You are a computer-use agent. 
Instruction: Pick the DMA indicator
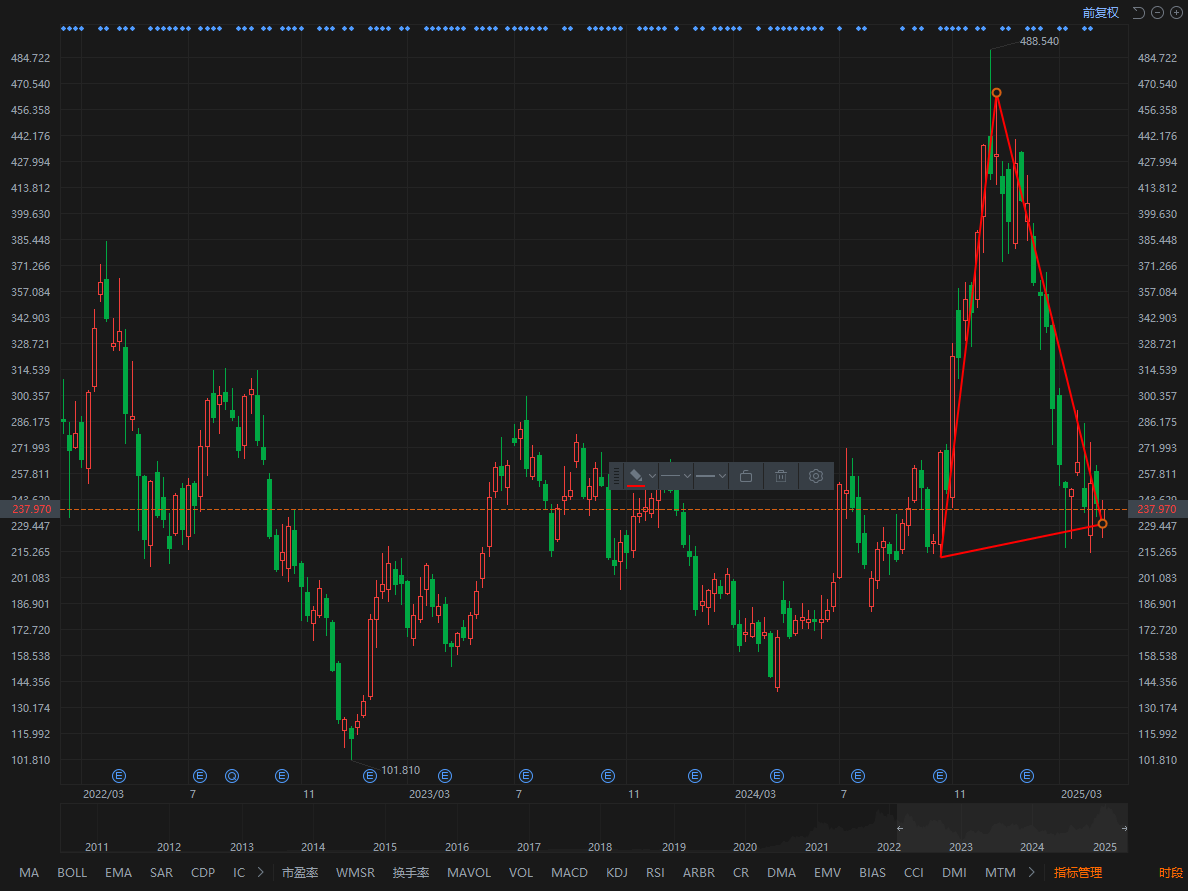(781, 873)
